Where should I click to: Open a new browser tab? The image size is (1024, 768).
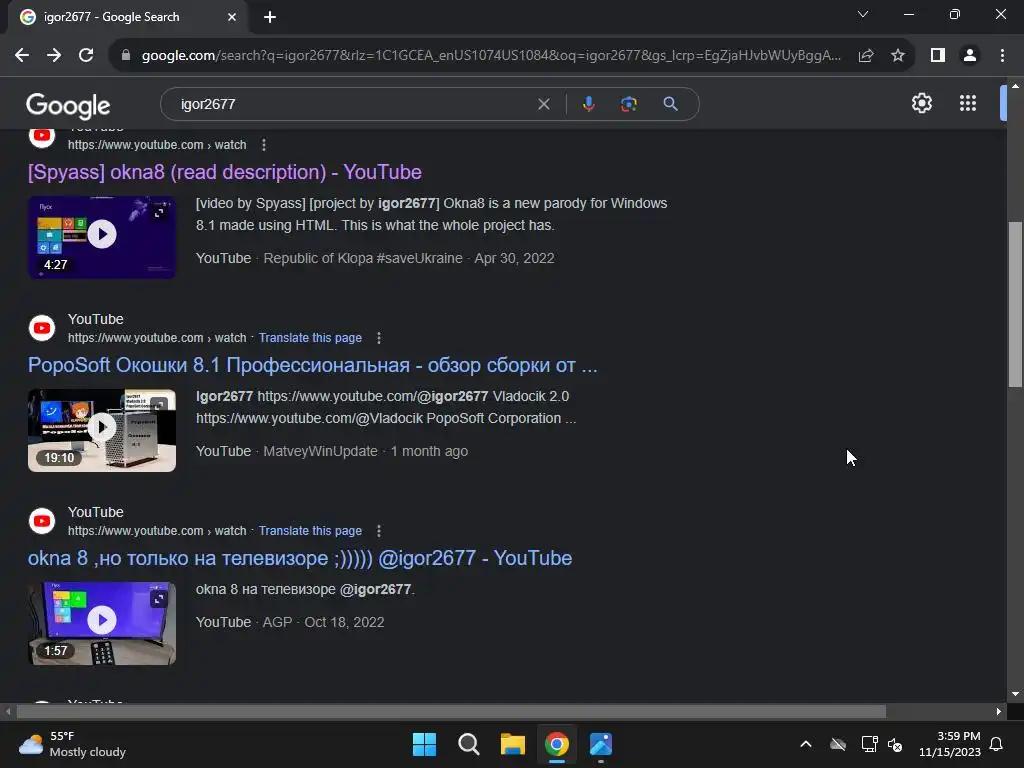click(x=270, y=17)
